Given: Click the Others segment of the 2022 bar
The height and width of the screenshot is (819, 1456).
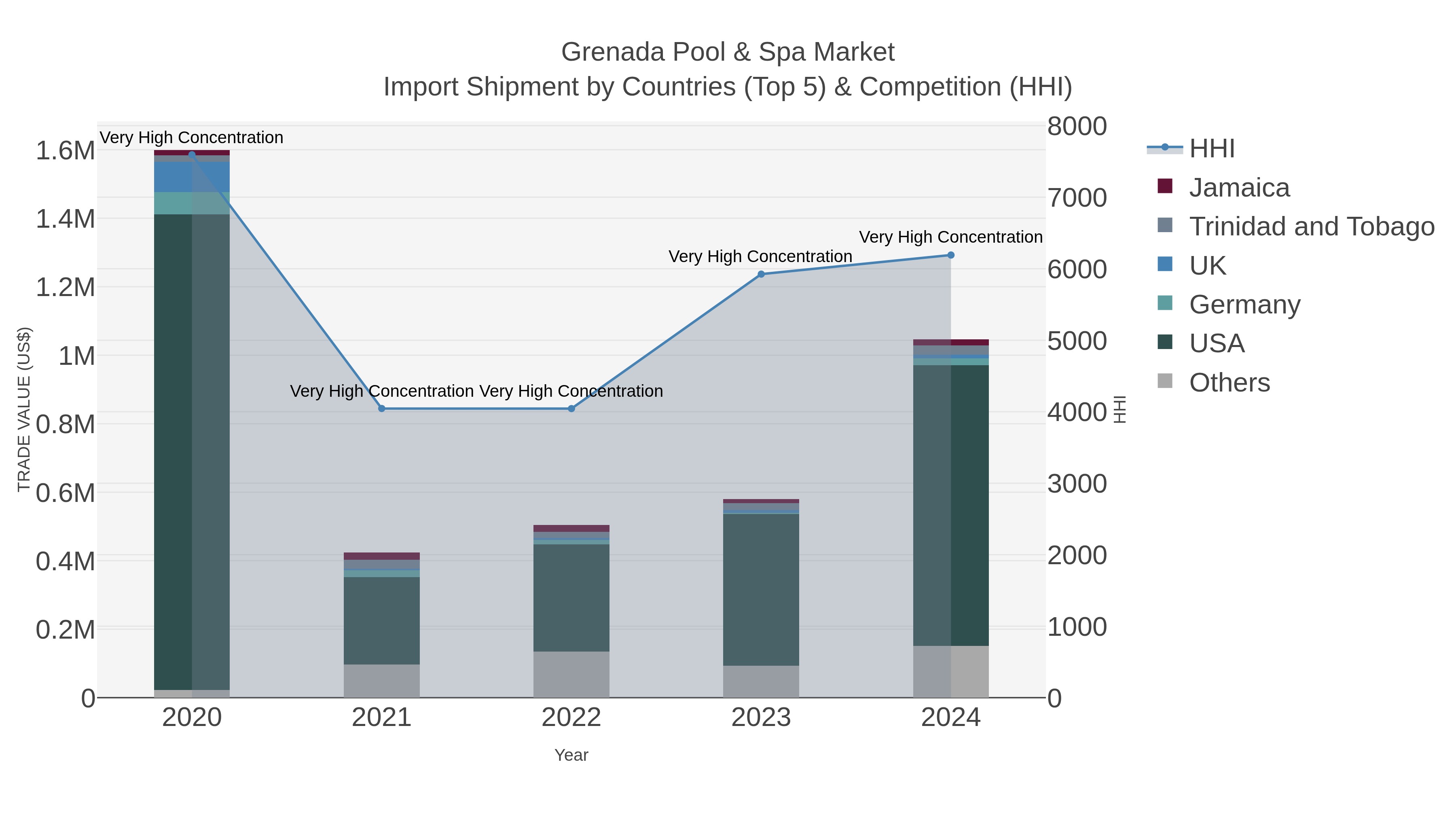Looking at the screenshot, I should coord(571,675).
